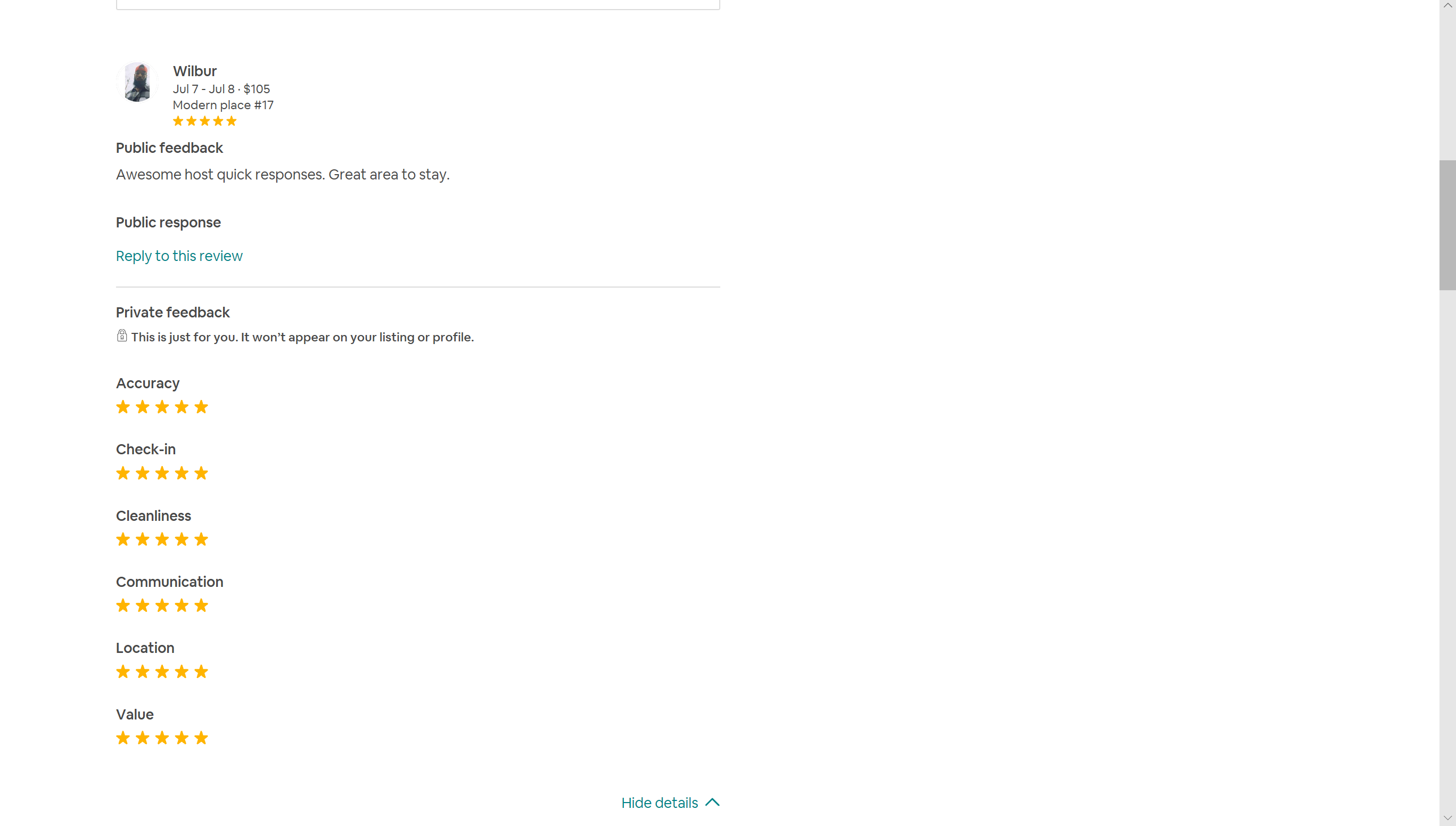Click the text box edge above the review
Viewport: 1456px width, 826px height.
418,6
